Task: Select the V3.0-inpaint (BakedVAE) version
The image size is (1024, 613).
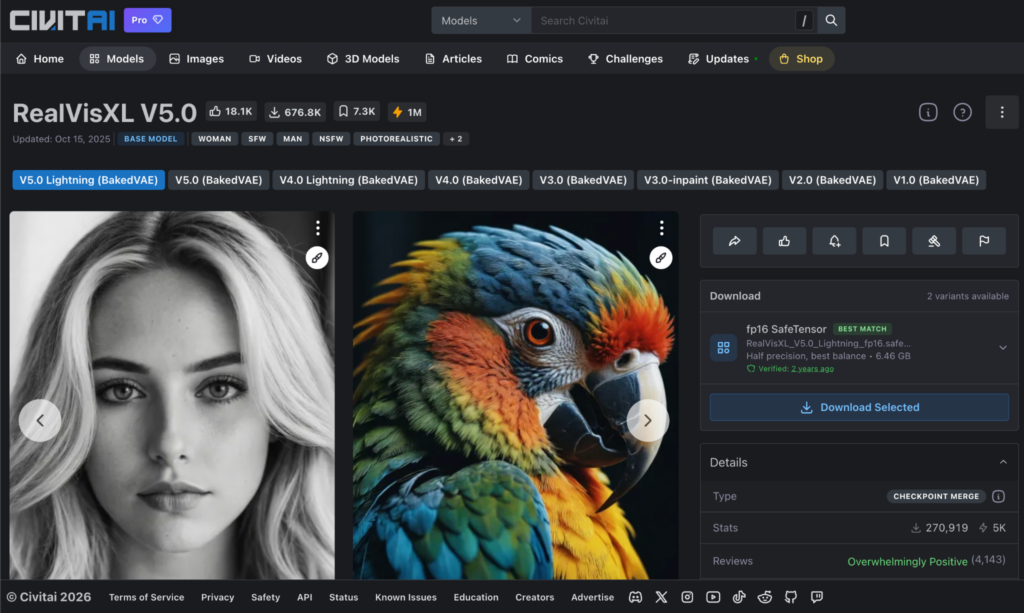Action: point(708,180)
